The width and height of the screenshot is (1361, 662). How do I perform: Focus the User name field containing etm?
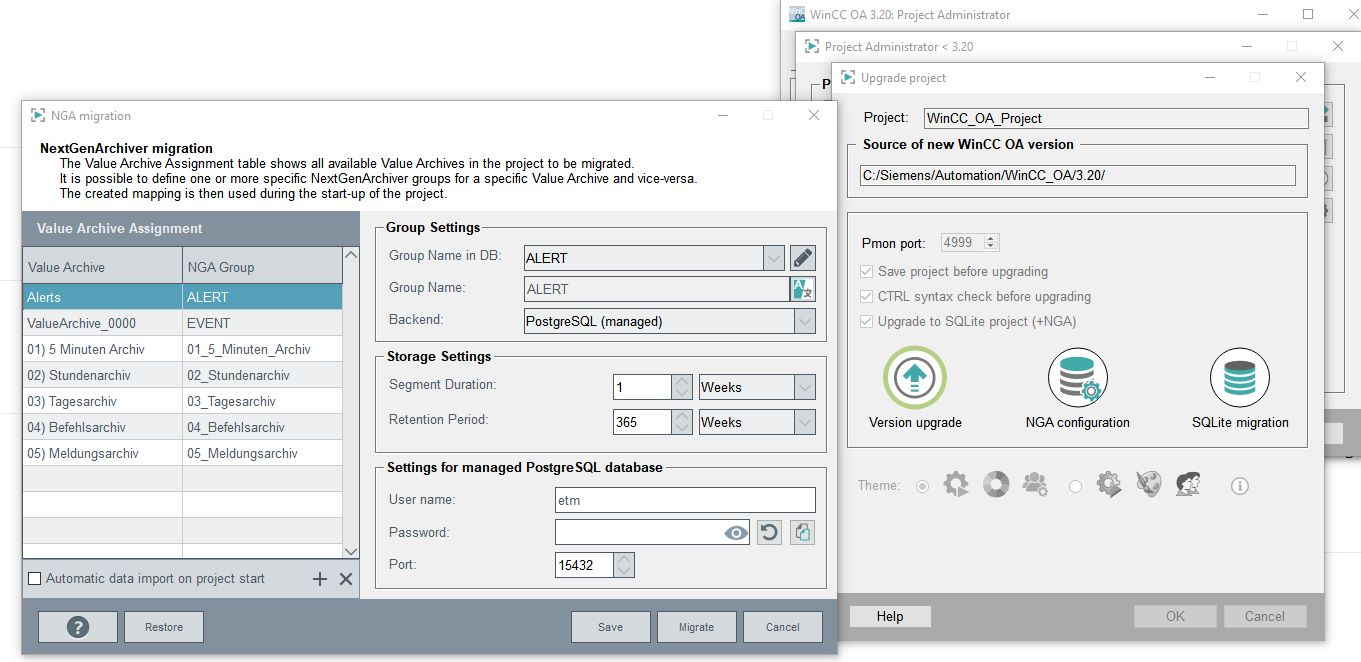[685, 500]
